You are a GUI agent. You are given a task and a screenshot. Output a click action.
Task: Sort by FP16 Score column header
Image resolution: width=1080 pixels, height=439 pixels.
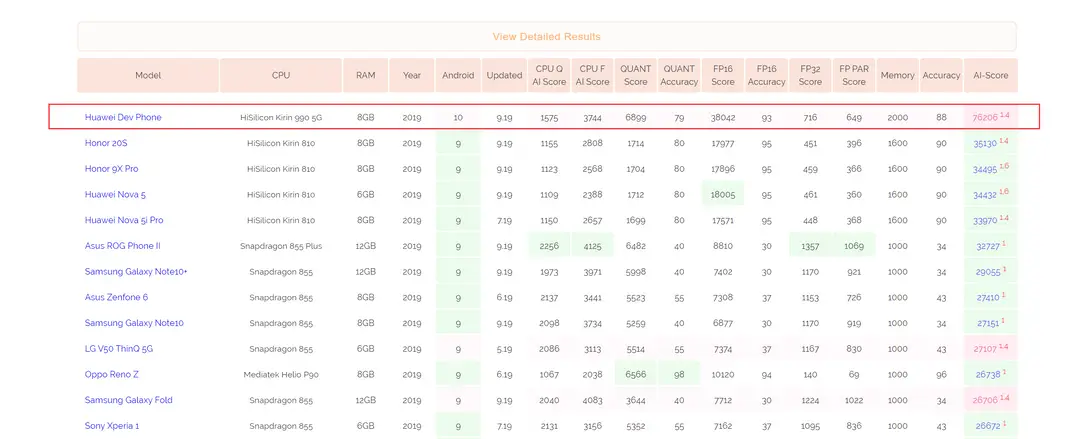coord(723,75)
